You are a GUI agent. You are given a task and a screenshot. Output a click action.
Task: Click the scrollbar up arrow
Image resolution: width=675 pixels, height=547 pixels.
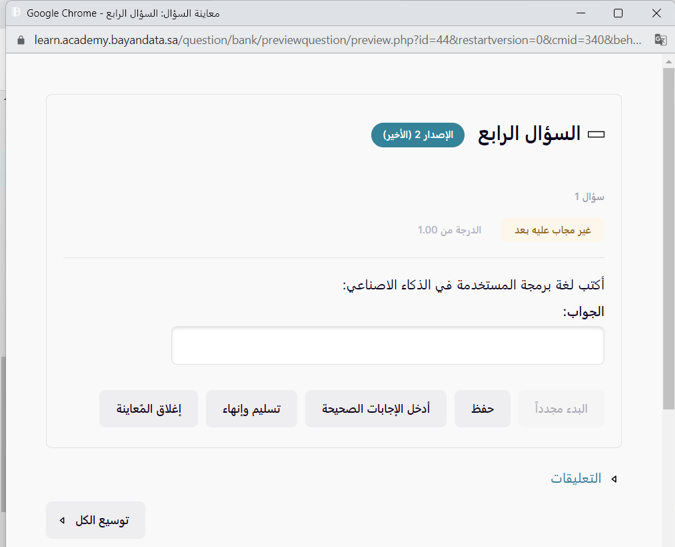tap(669, 61)
